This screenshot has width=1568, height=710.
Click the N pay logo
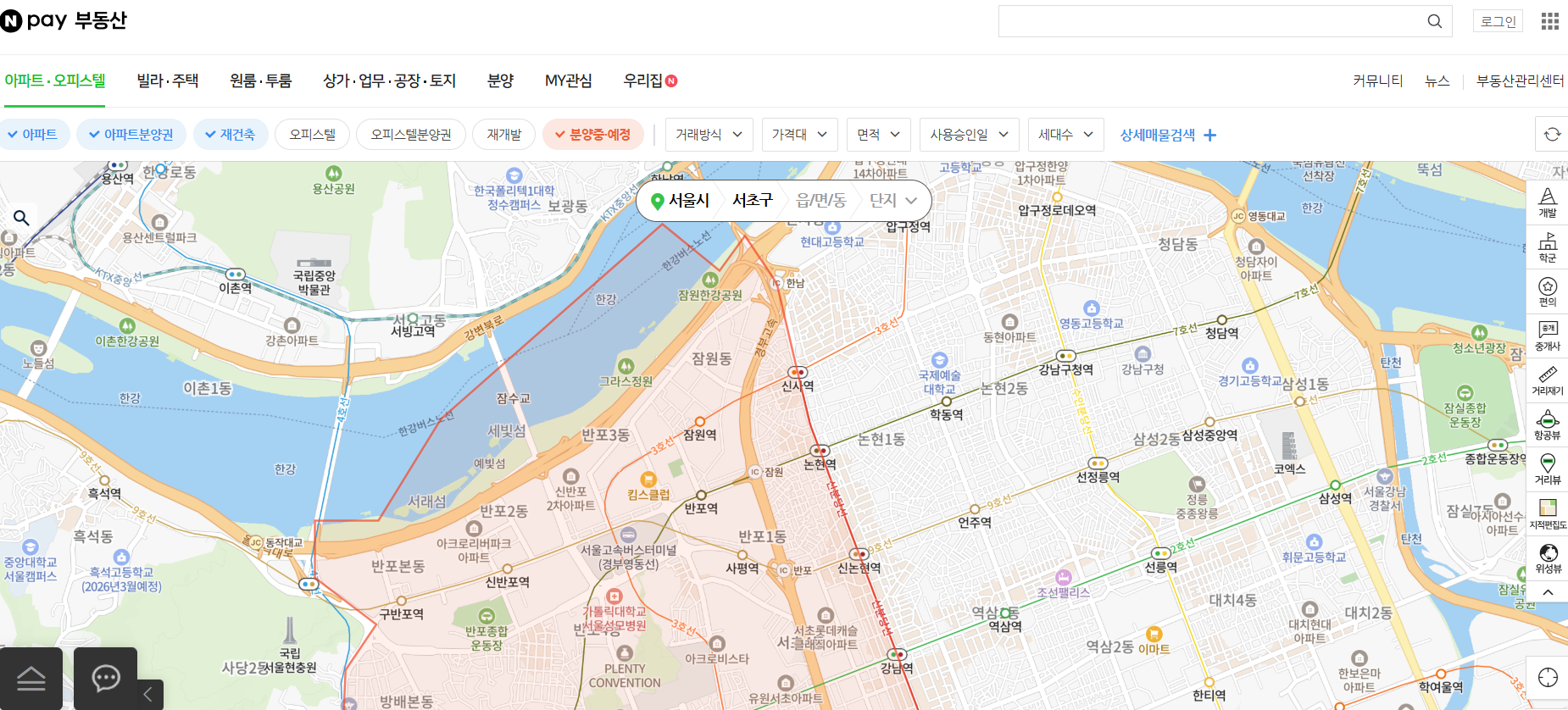(x=34, y=20)
